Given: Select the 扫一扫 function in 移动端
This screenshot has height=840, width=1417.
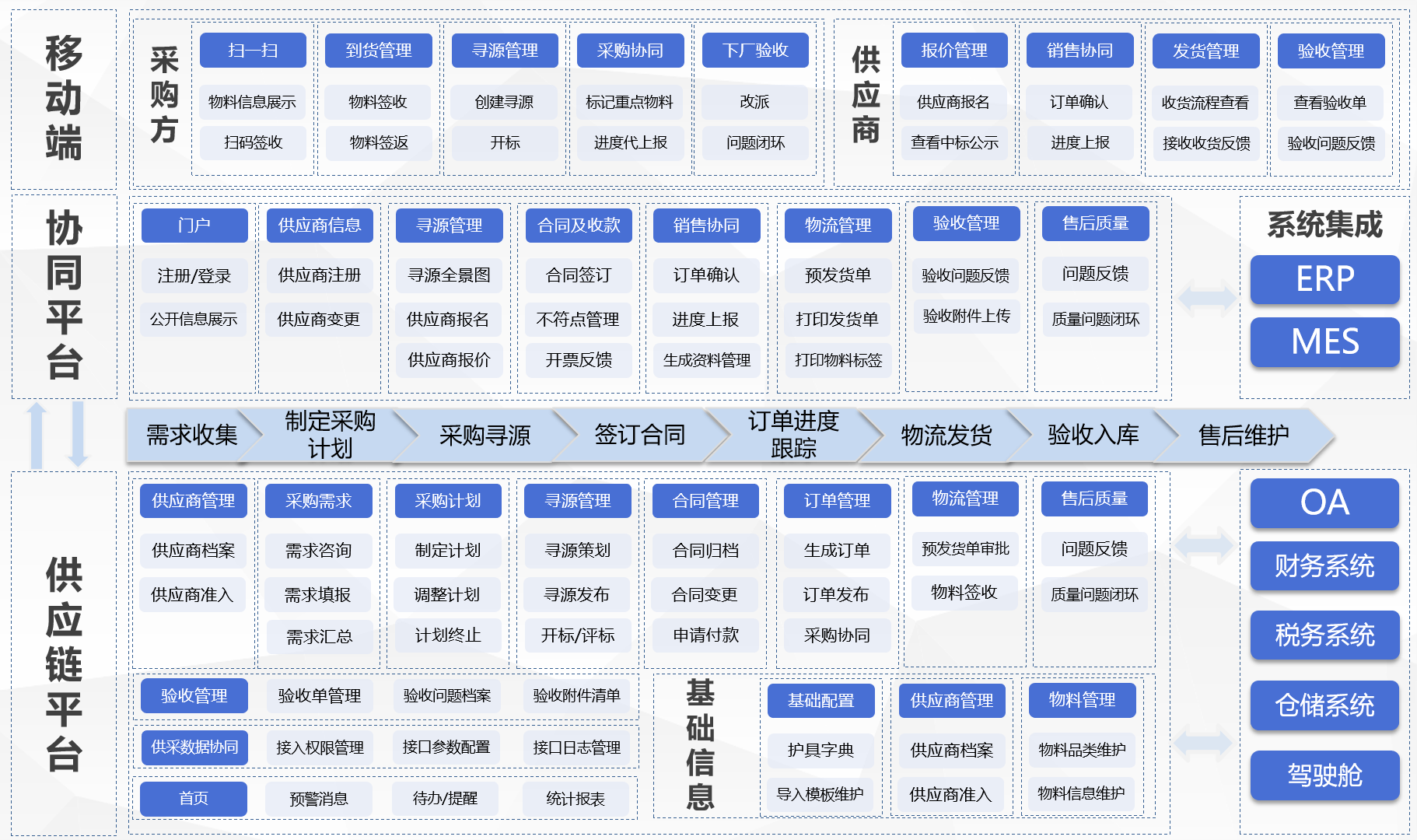Looking at the screenshot, I should point(253,50).
